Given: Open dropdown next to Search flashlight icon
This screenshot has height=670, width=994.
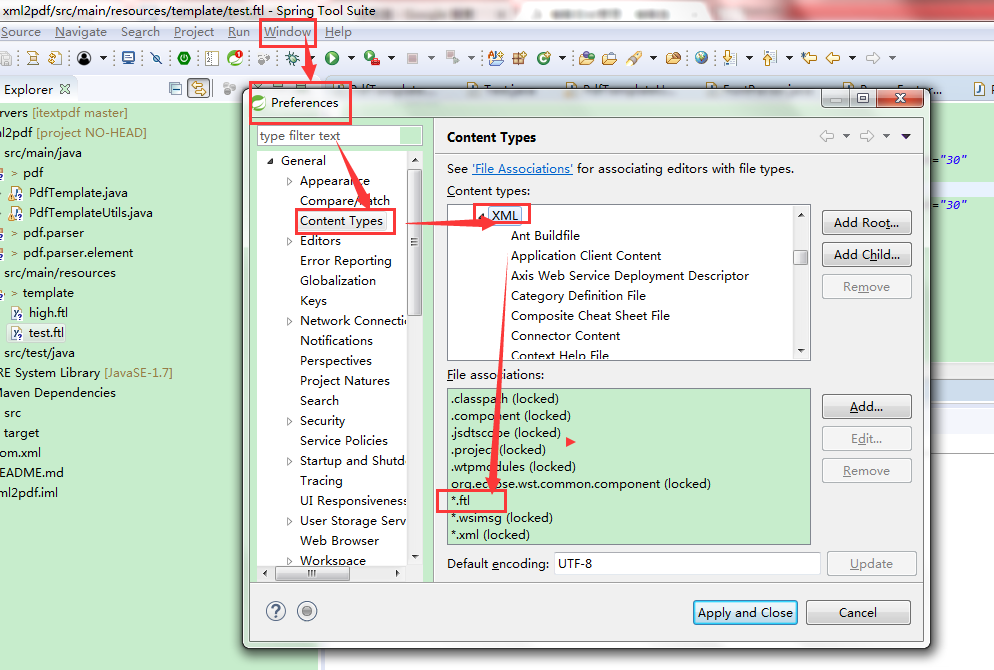Looking at the screenshot, I should 653,58.
